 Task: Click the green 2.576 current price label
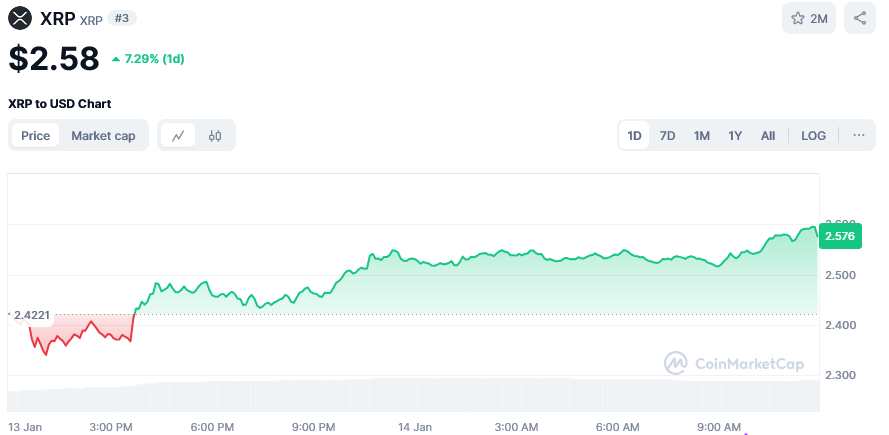click(840, 236)
